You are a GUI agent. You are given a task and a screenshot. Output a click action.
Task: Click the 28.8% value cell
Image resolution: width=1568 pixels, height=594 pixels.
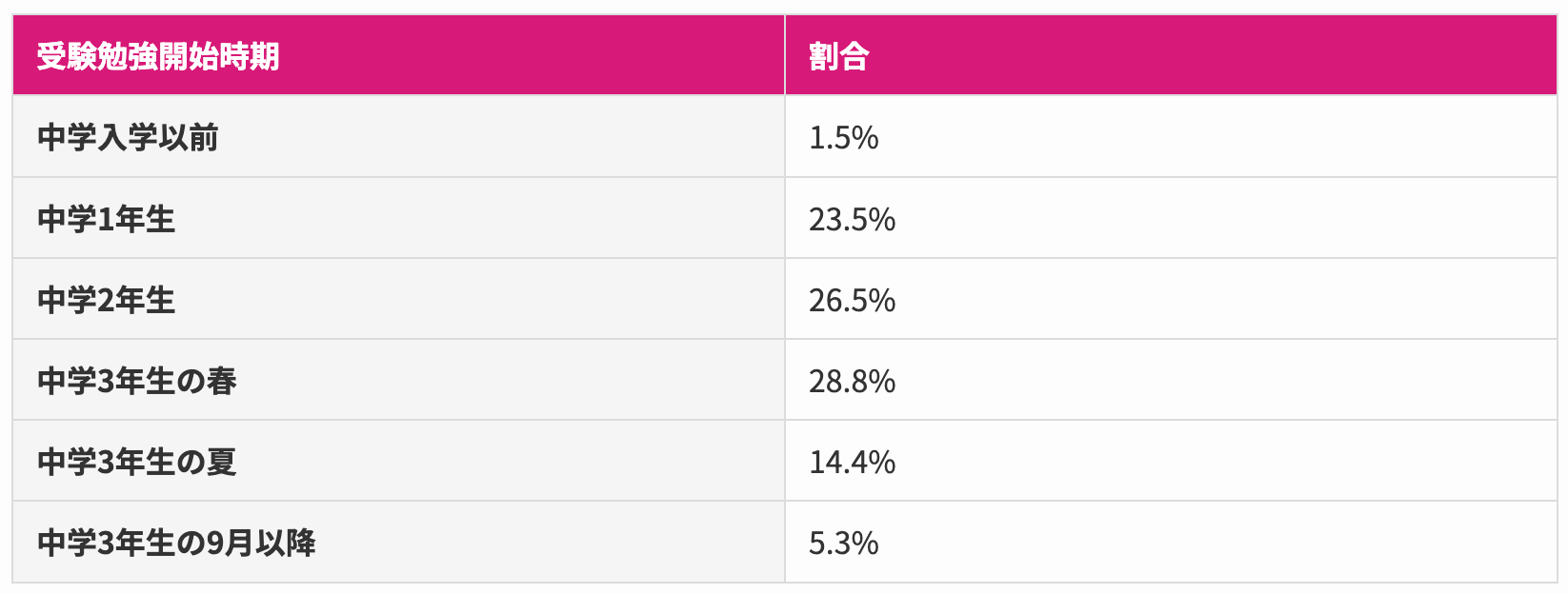tap(852, 381)
